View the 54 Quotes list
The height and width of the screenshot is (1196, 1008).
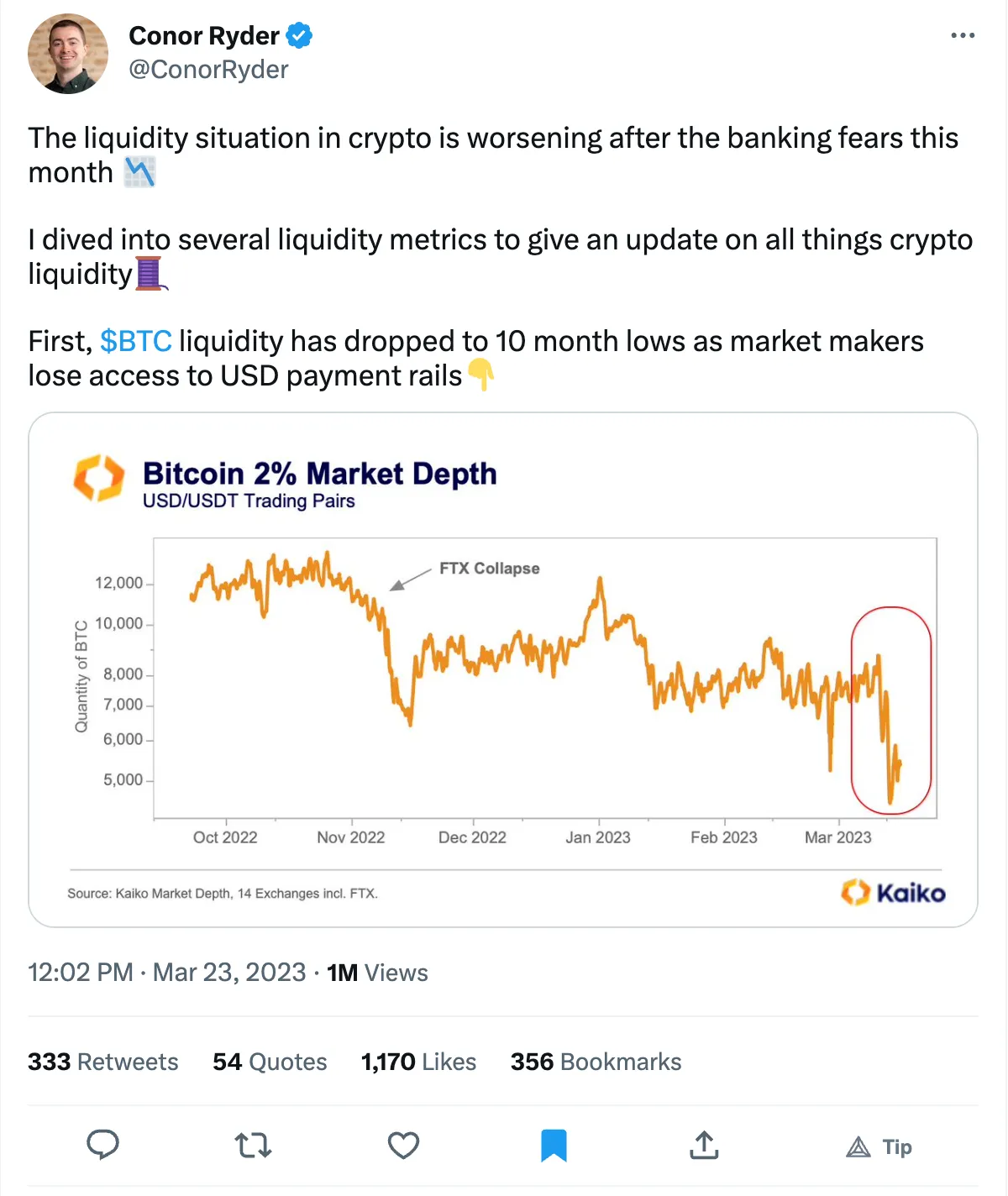270,1062
